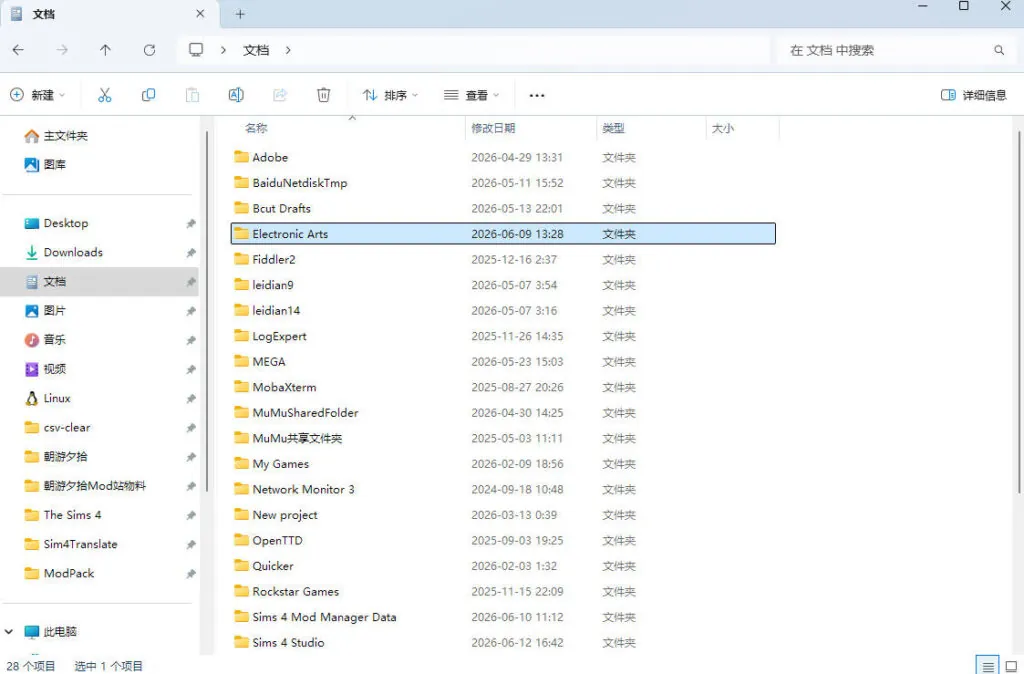
Task: Click the Copy icon in toolbar
Action: click(x=148, y=95)
